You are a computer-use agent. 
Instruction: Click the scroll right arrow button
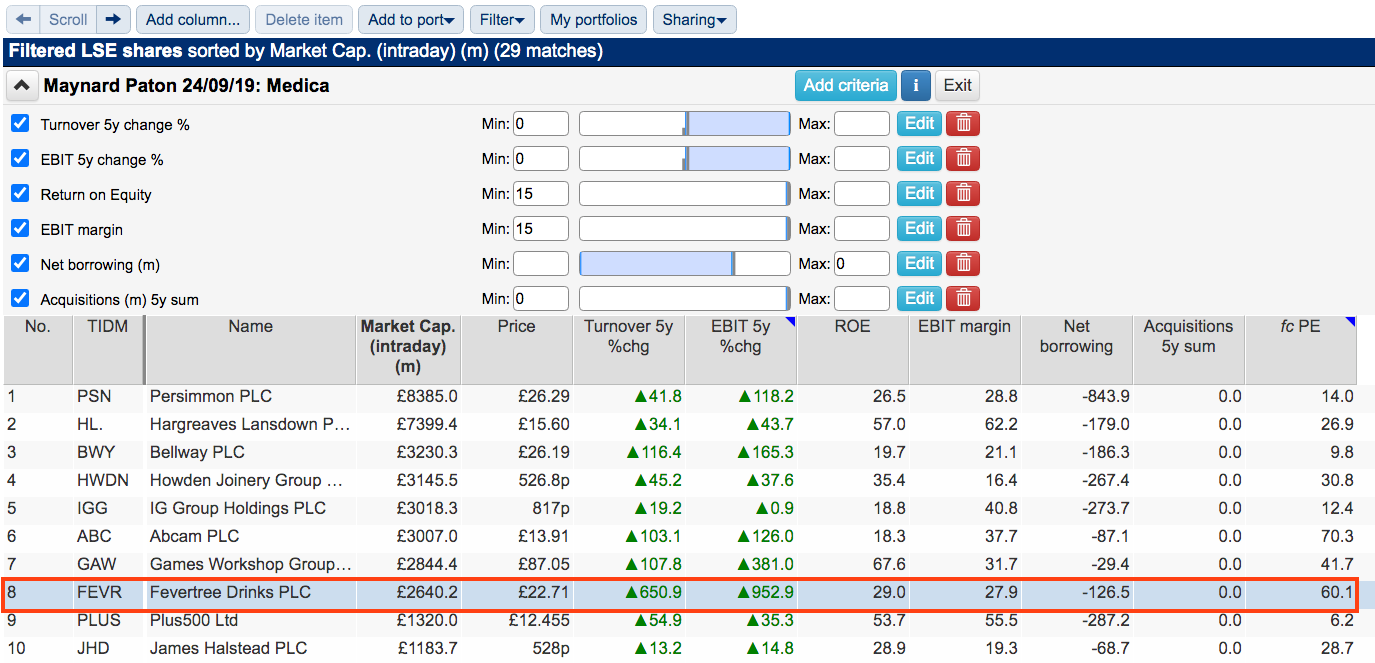(113, 19)
